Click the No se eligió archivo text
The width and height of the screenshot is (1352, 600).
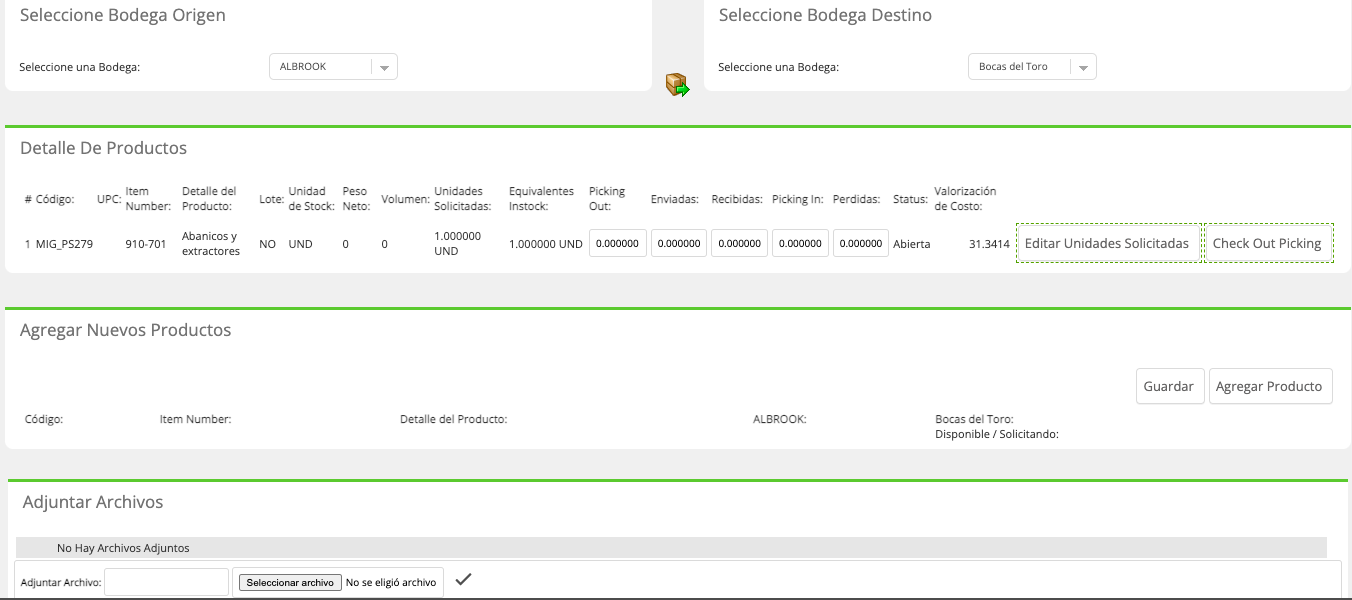click(x=391, y=582)
